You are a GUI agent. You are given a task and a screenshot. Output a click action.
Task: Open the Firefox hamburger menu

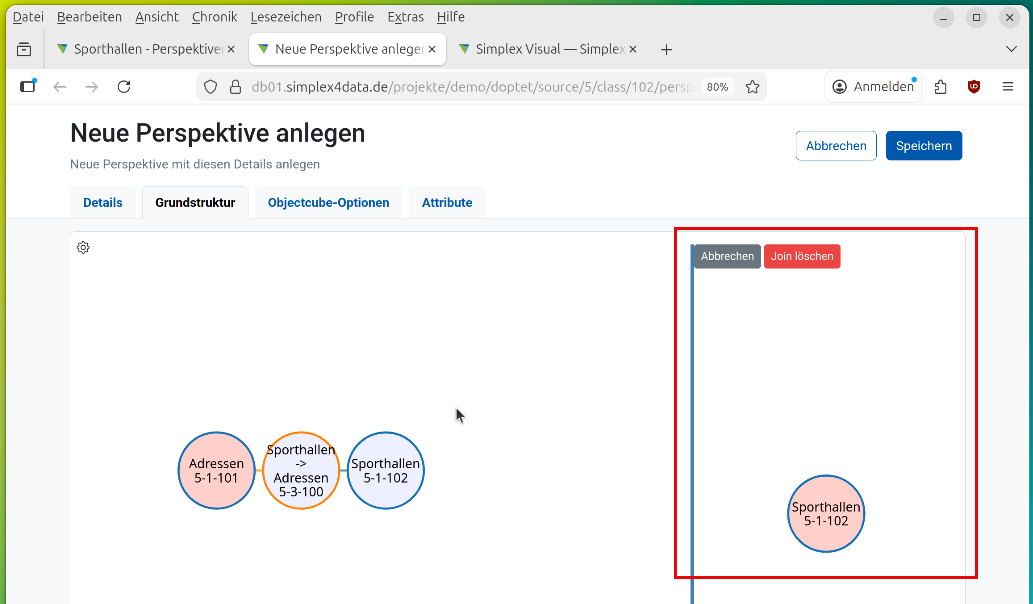point(1008,87)
